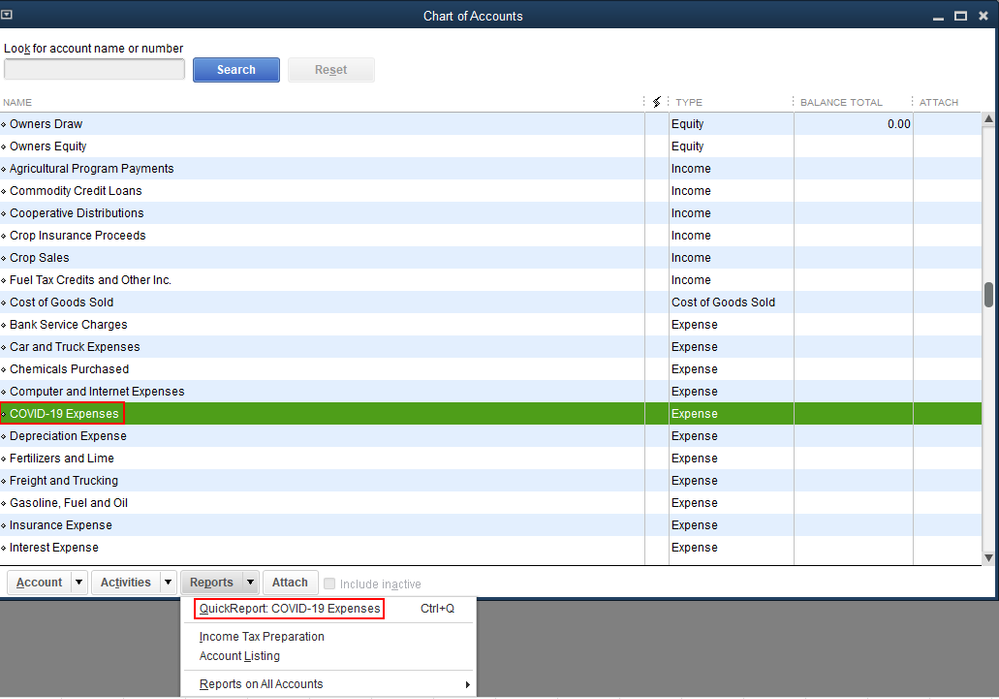Click the scroll up arrow of account list
This screenshot has width=999, height=699.
click(x=989, y=119)
